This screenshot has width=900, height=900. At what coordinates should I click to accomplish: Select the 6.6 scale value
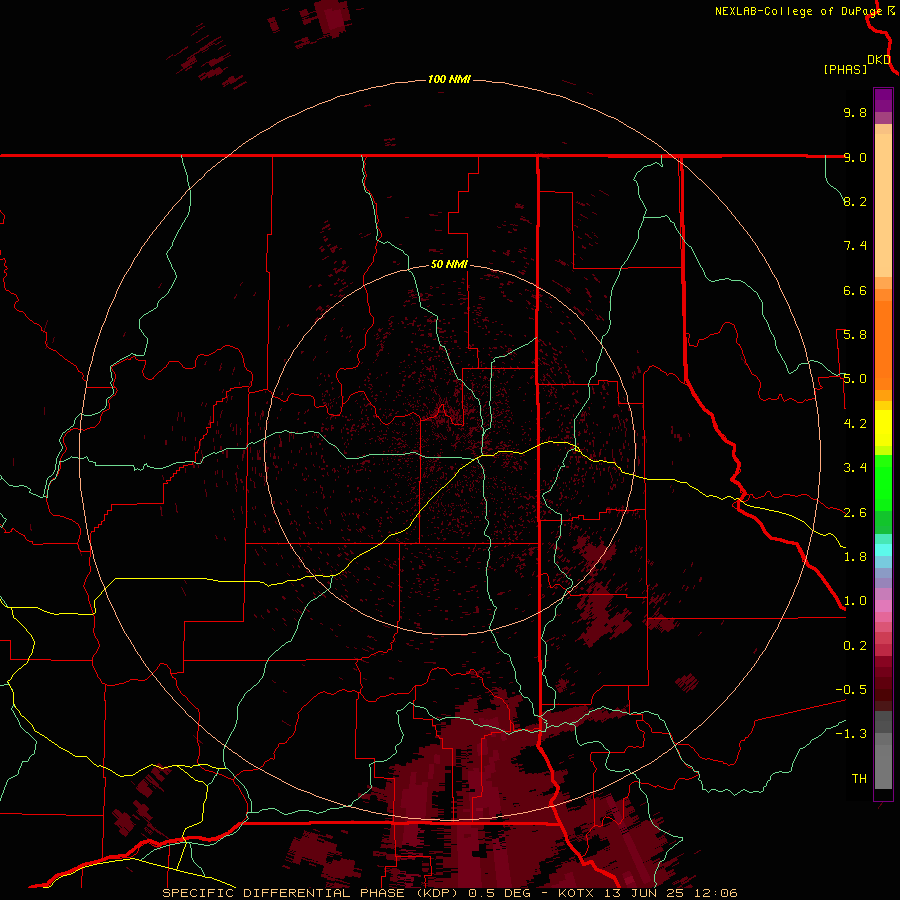coord(855,290)
